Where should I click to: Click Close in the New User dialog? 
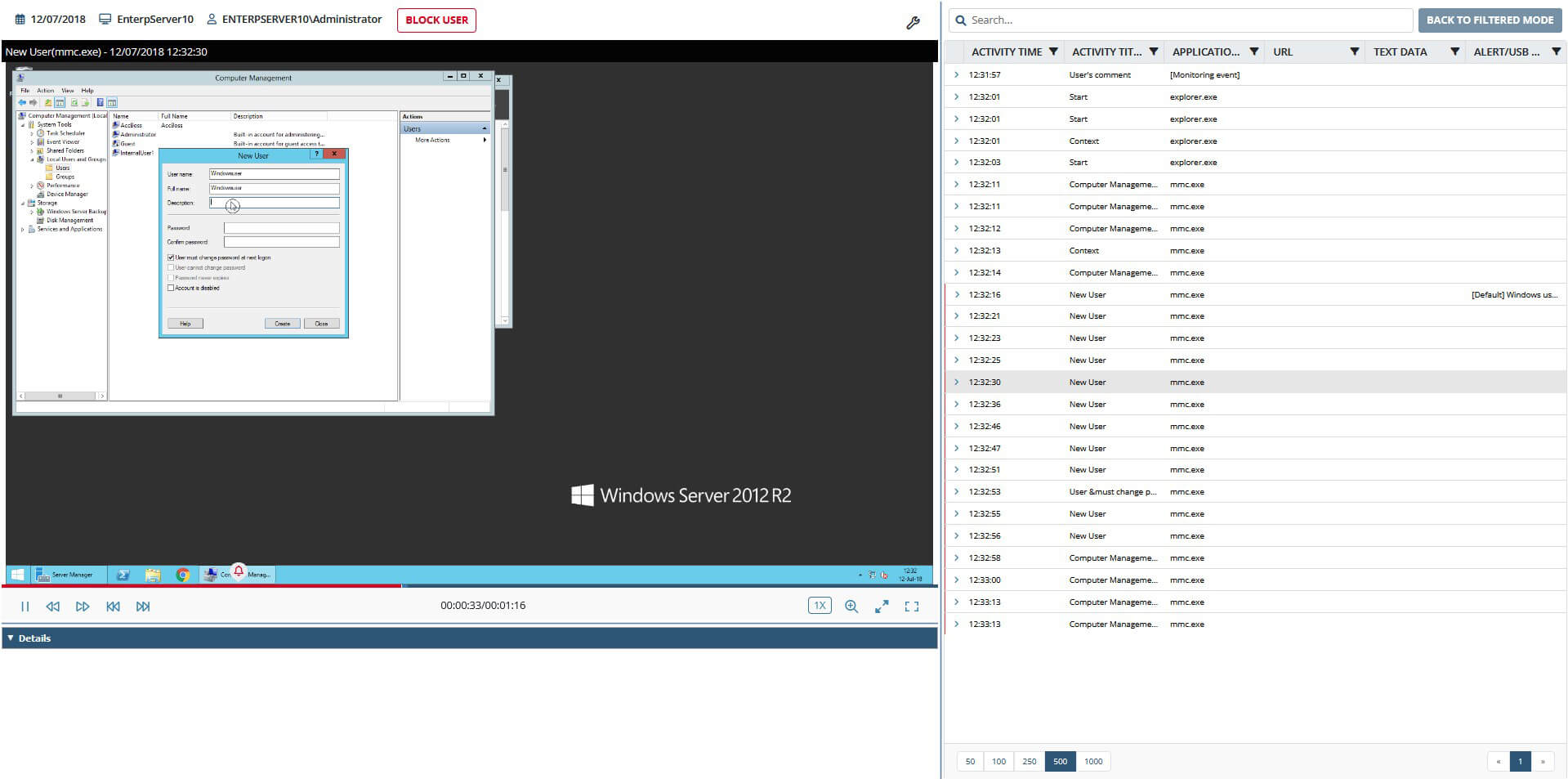pos(321,324)
